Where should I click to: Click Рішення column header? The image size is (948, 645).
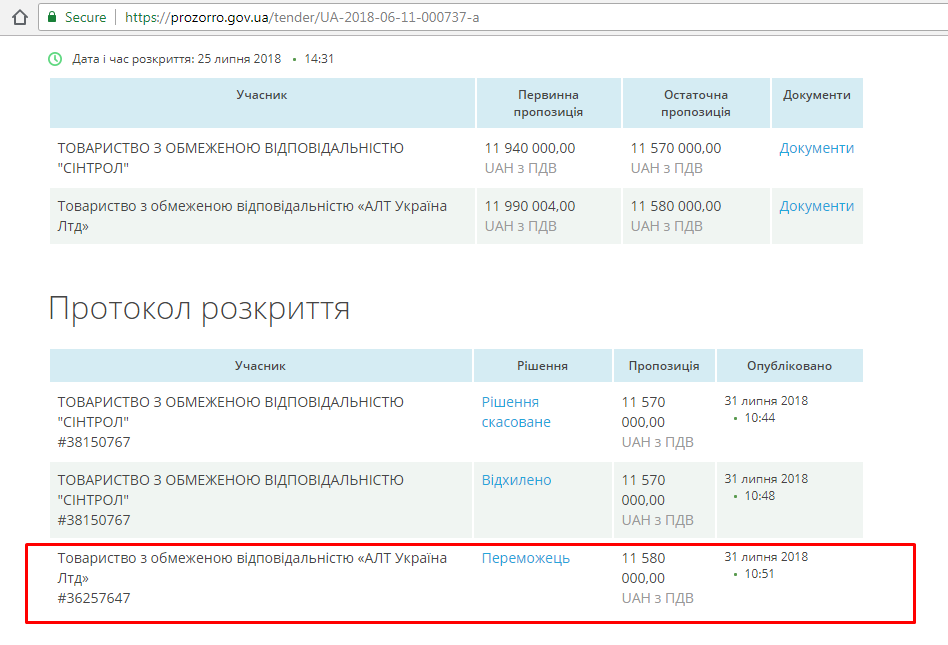(542, 366)
